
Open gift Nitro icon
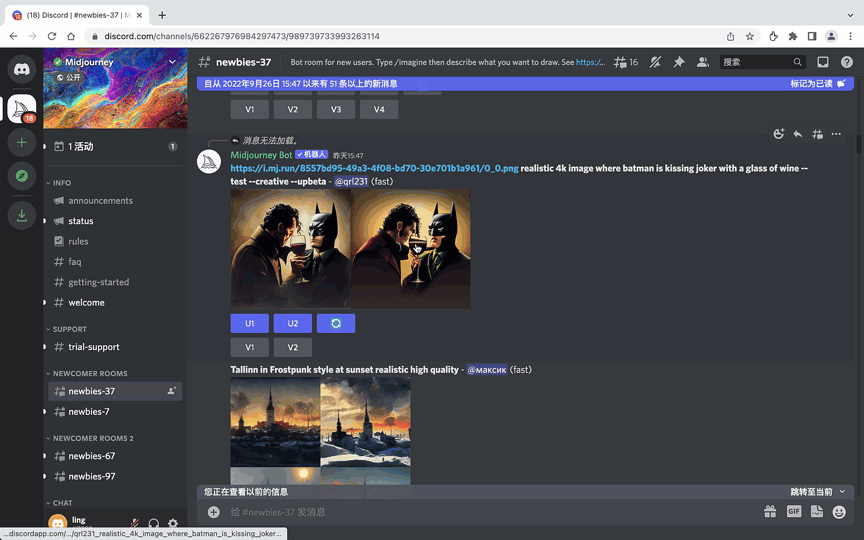(770, 512)
